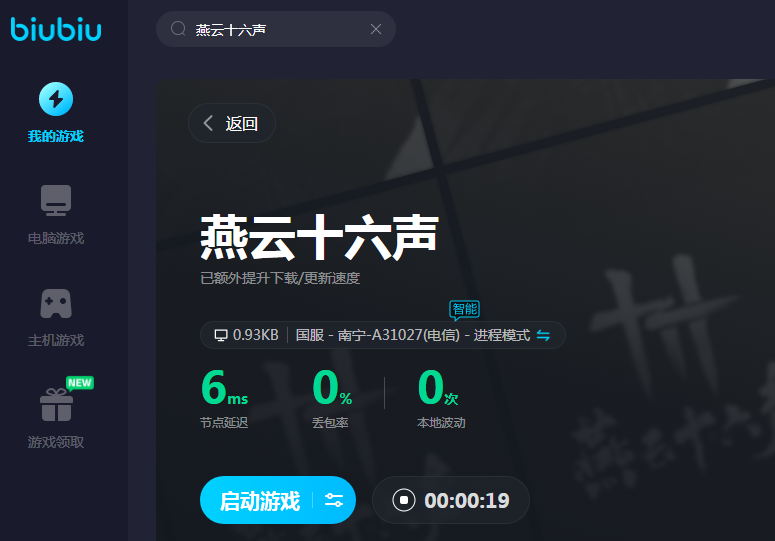Focus the 燕云十六声 search field
The width and height of the screenshot is (775, 541).
click(x=276, y=29)
